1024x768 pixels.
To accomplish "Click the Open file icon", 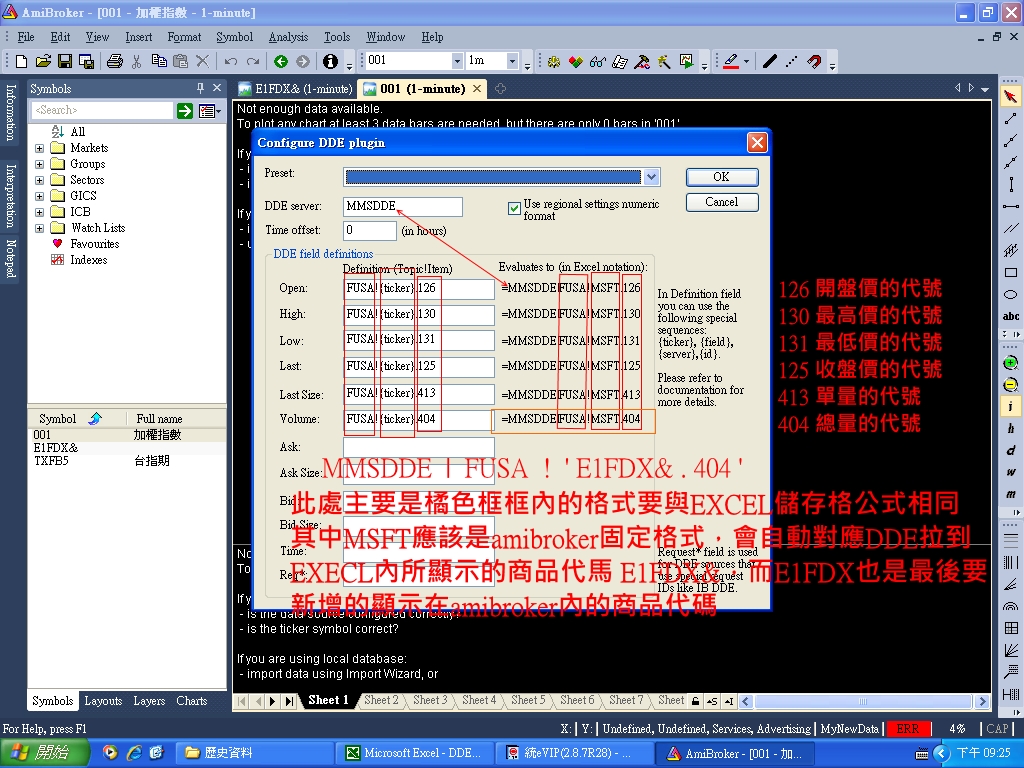I will tap(43, 61).
